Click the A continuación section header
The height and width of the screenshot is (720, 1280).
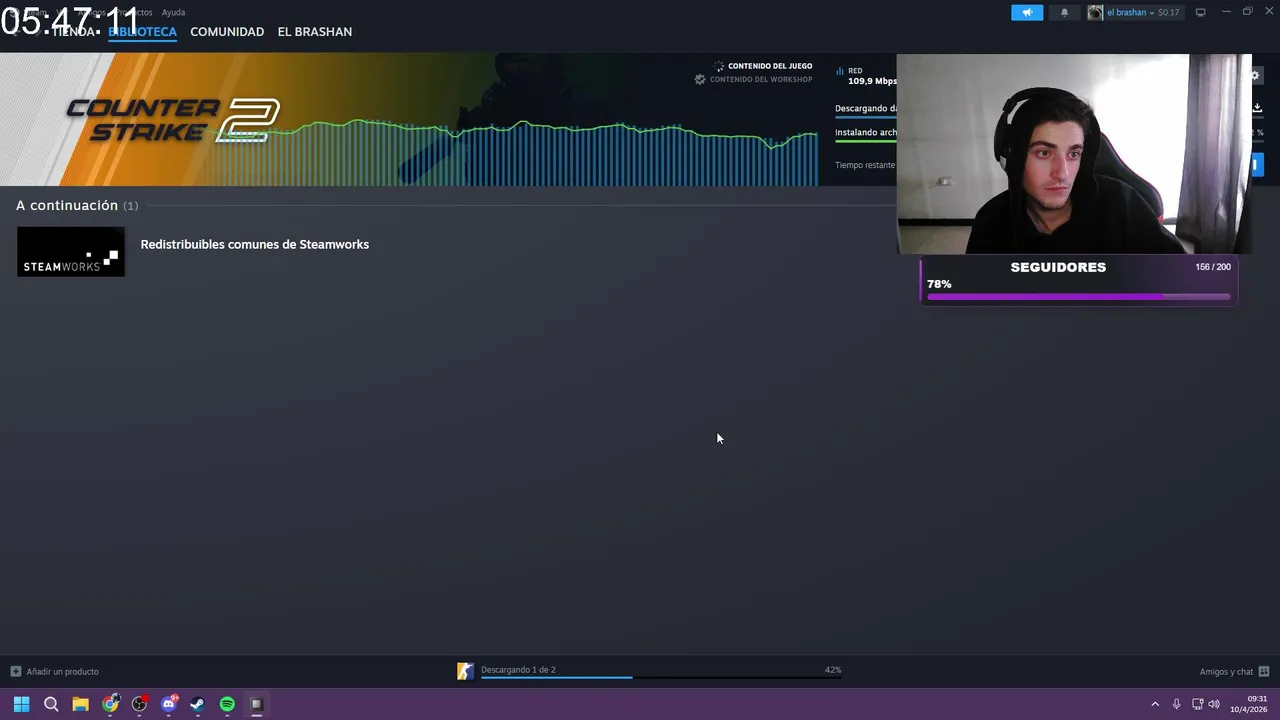coord(77,205)
